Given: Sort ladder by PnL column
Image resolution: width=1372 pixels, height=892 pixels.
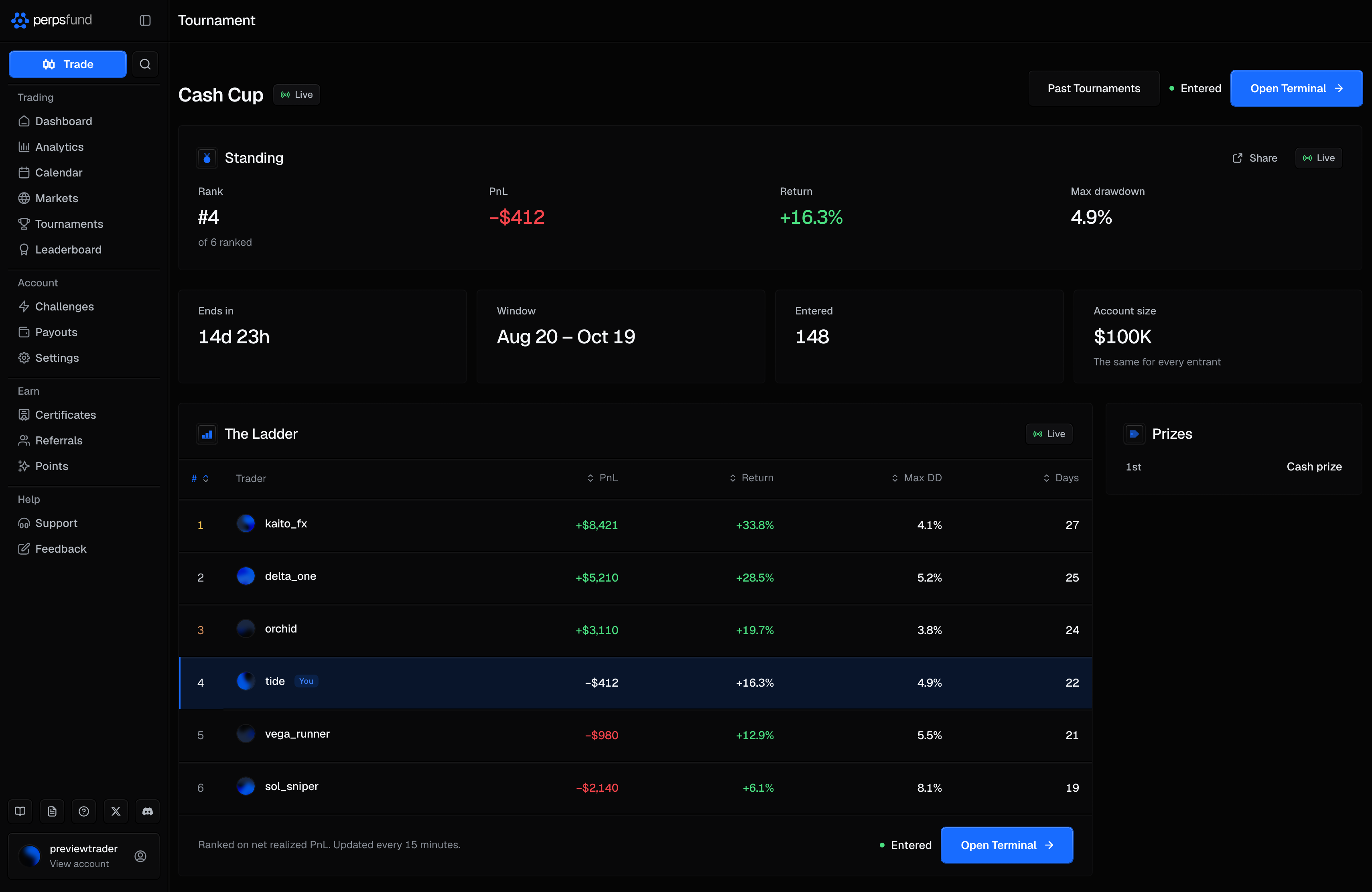Looking at the screenshot, I should [603, 478].
